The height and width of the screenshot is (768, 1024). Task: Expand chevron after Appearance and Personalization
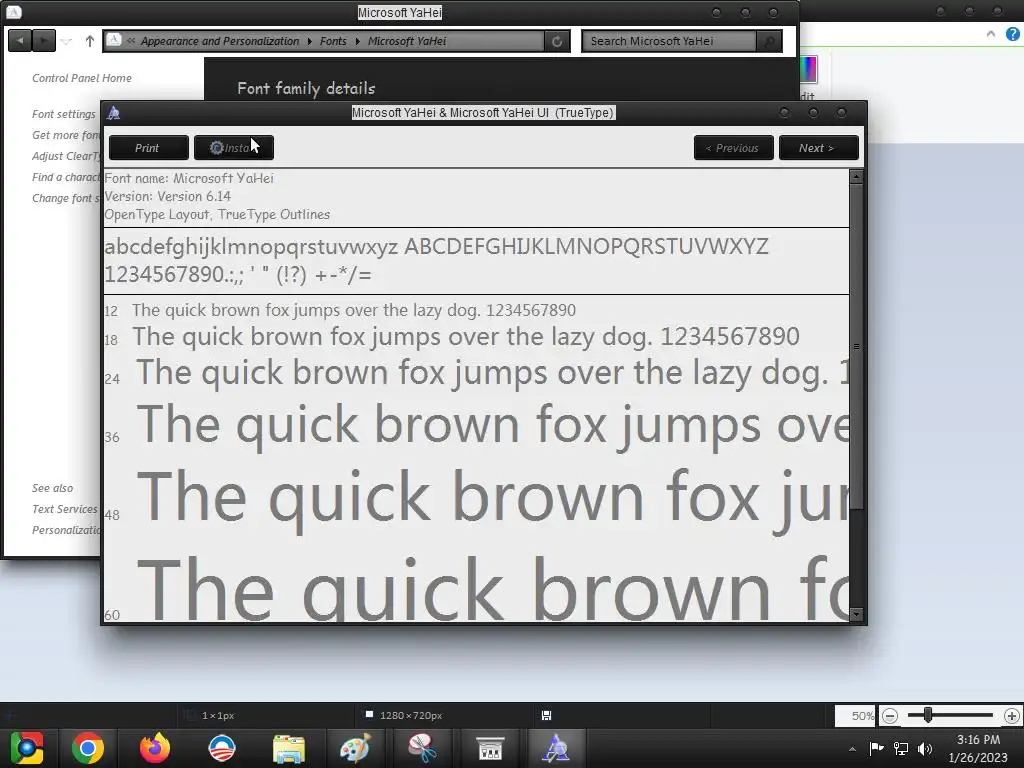coord(310,41)
